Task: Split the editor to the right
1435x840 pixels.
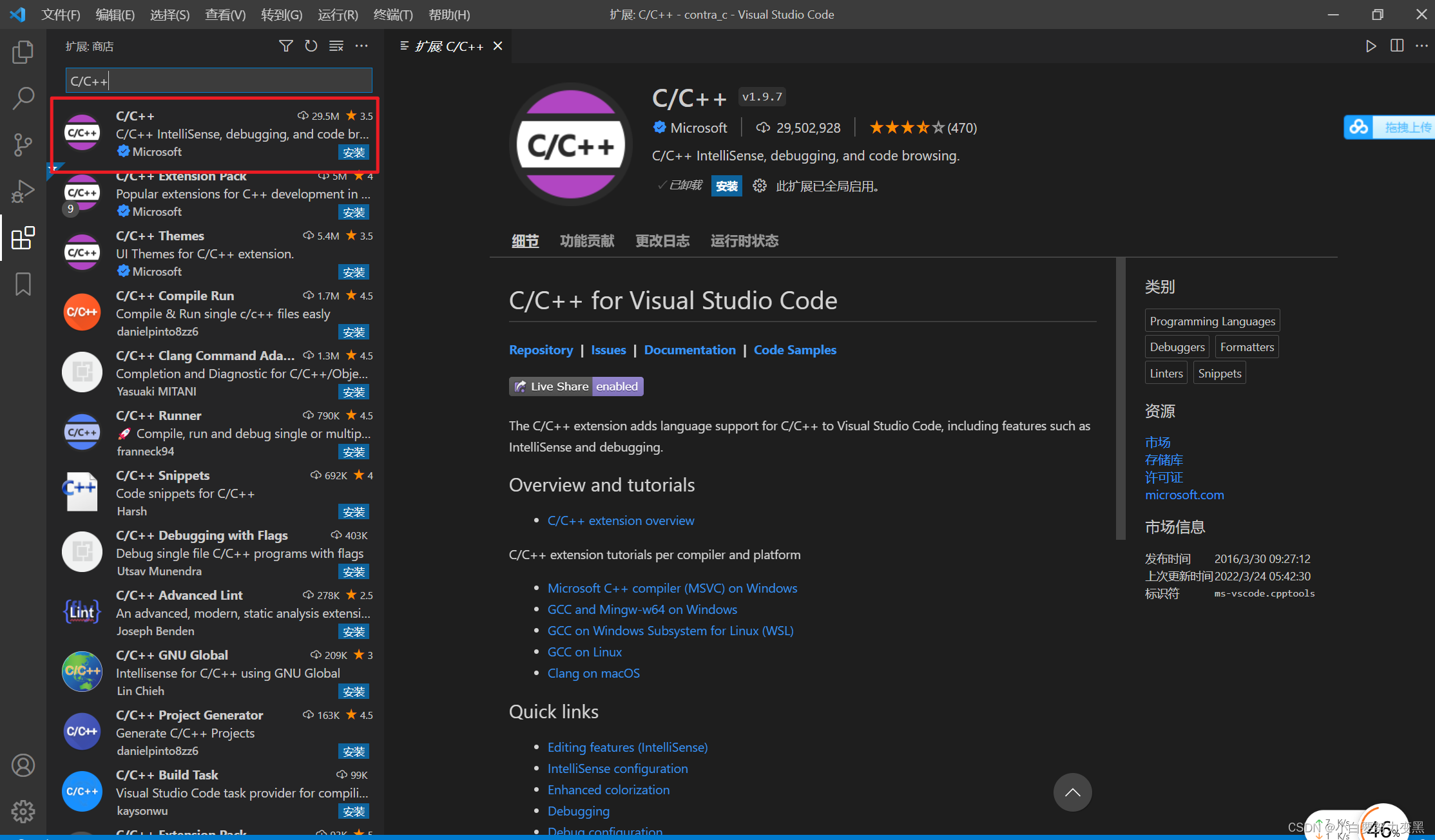Action: point(1396,46)
